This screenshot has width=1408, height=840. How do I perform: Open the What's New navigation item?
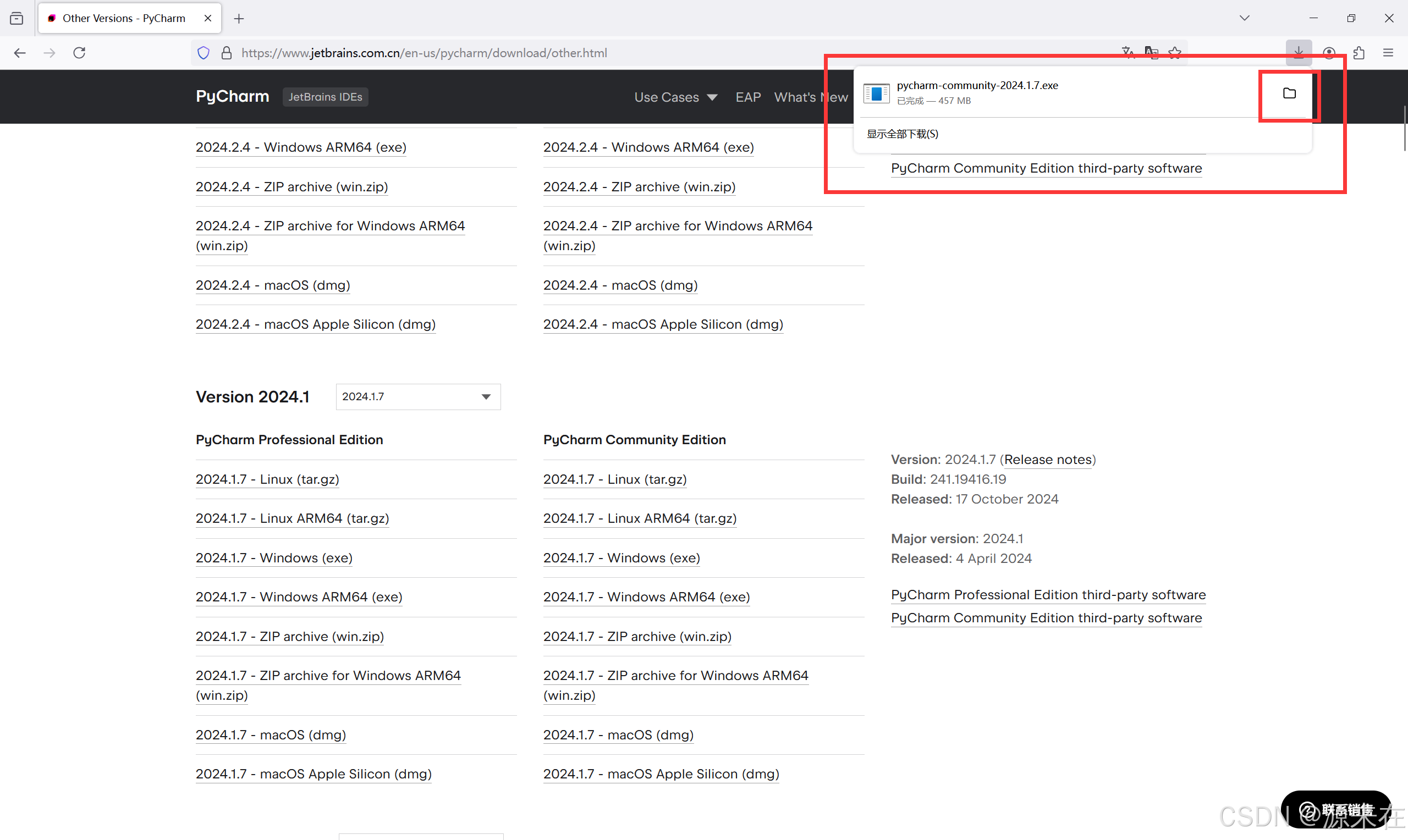(x=811, y=97)
